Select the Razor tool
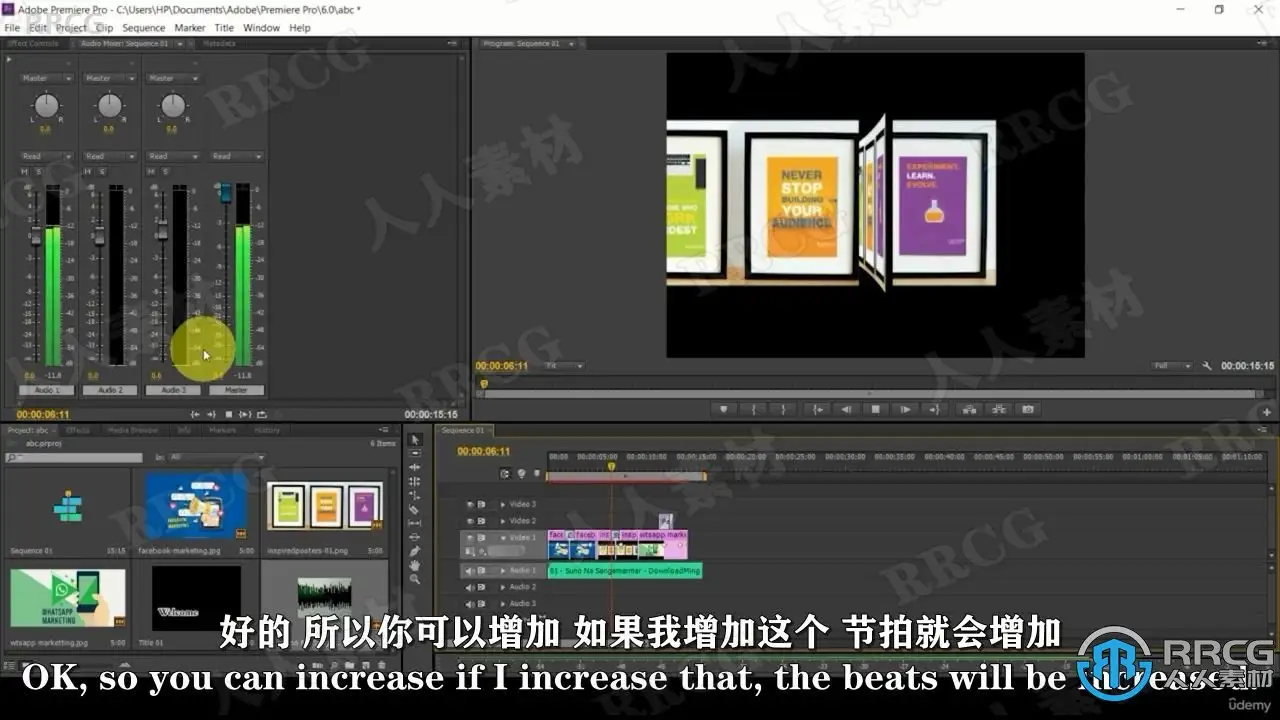 415,509
